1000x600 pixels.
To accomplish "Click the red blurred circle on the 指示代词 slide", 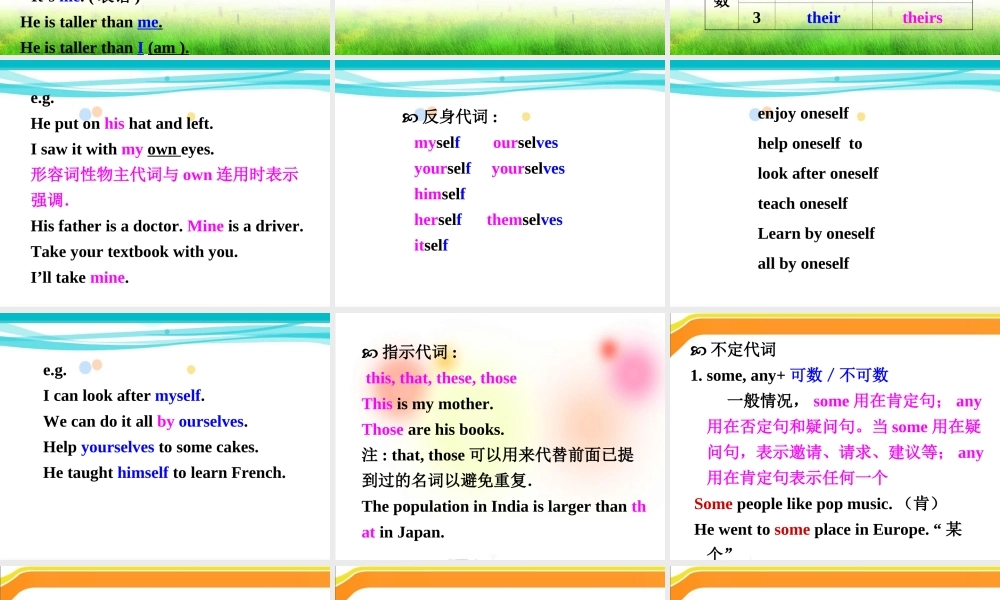I will (x=608, y=349).
